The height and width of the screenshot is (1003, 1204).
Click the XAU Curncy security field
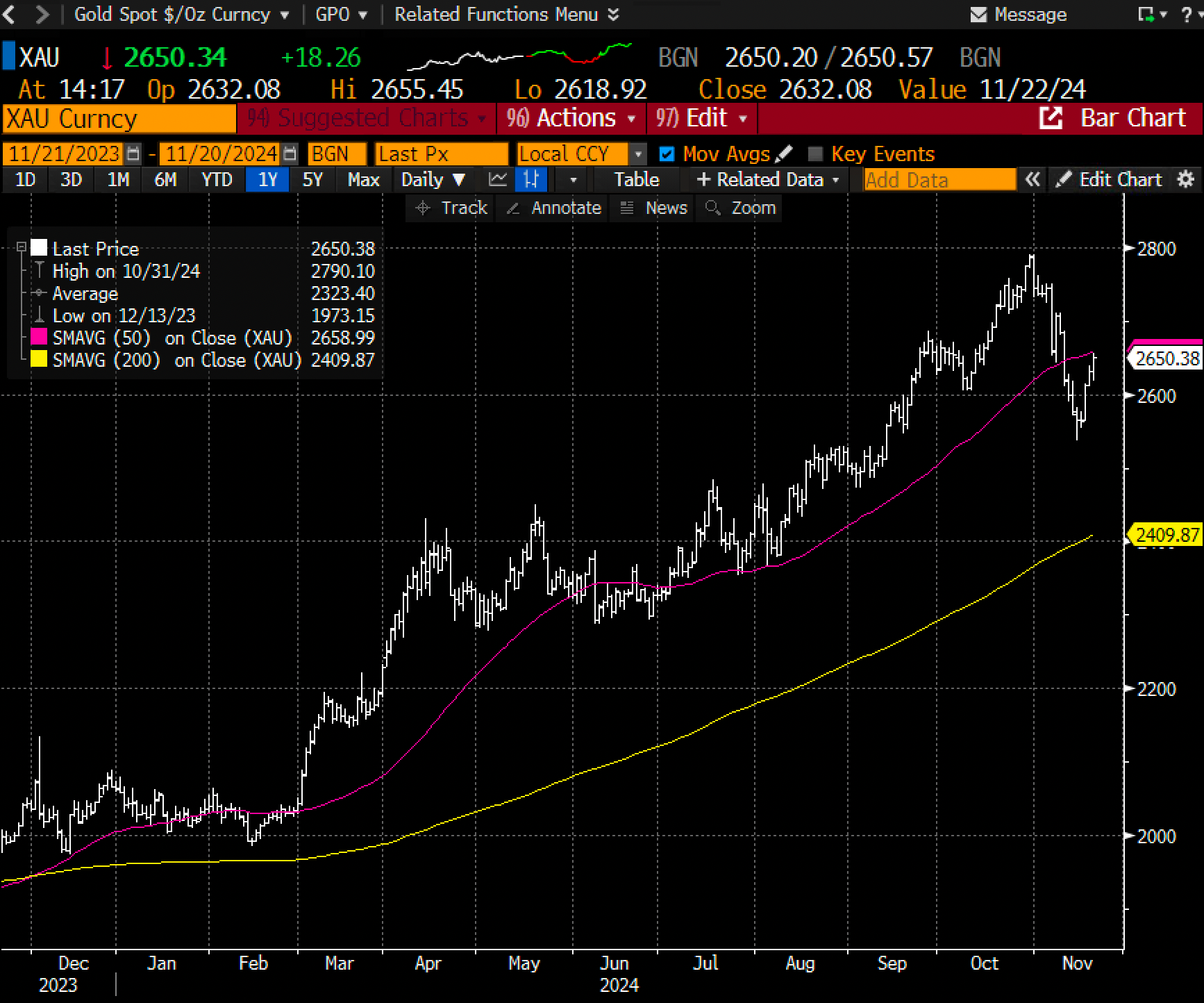[x=119, y=119]
